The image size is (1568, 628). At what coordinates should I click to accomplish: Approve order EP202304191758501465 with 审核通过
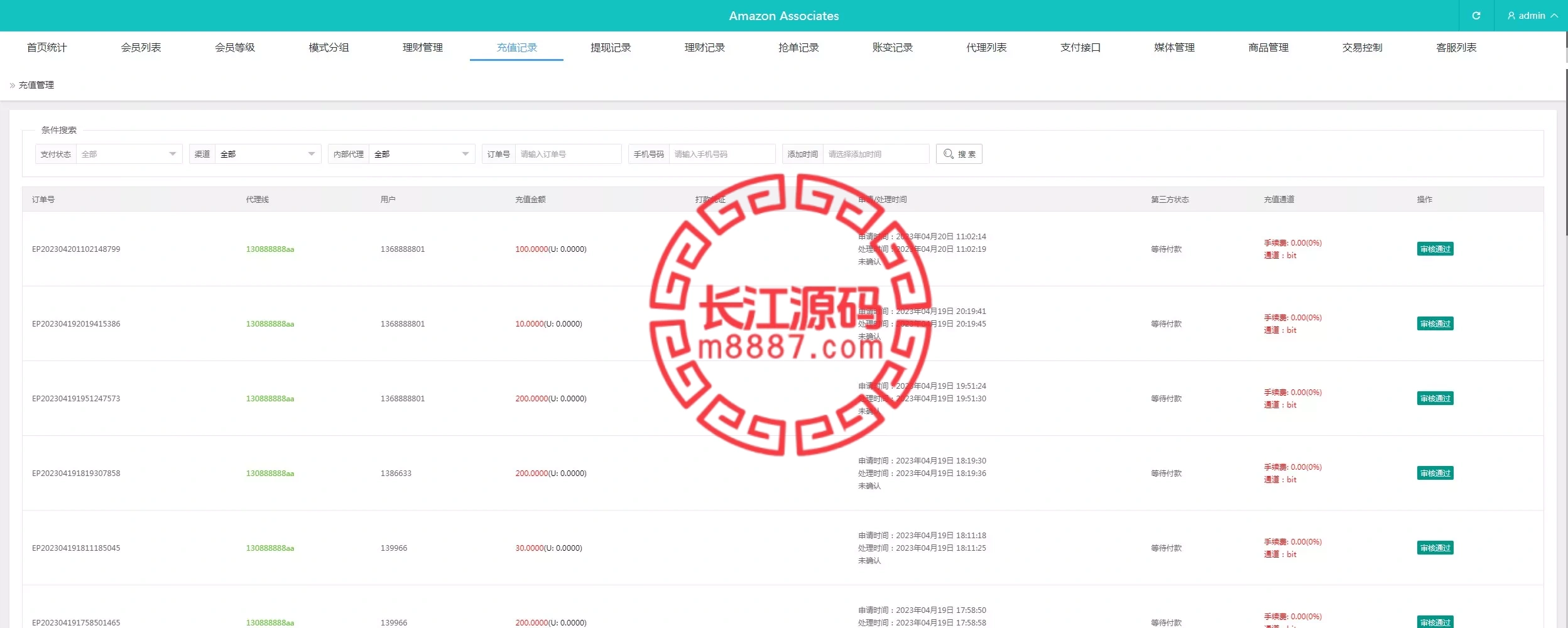point(1435,622)
